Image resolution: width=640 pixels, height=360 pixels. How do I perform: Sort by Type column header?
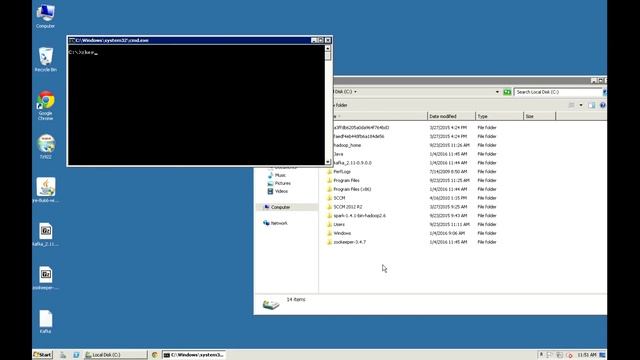499,116
